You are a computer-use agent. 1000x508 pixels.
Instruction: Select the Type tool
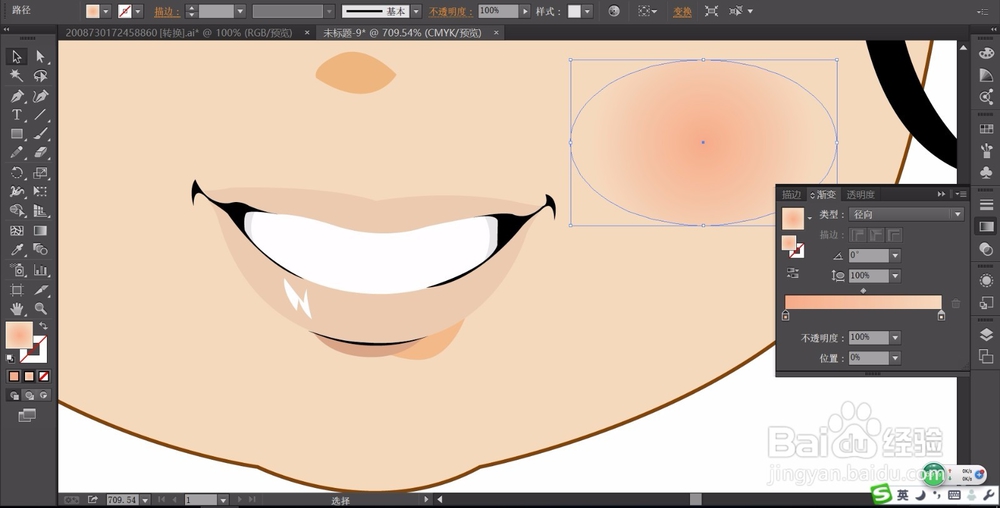tap(17, 115)
